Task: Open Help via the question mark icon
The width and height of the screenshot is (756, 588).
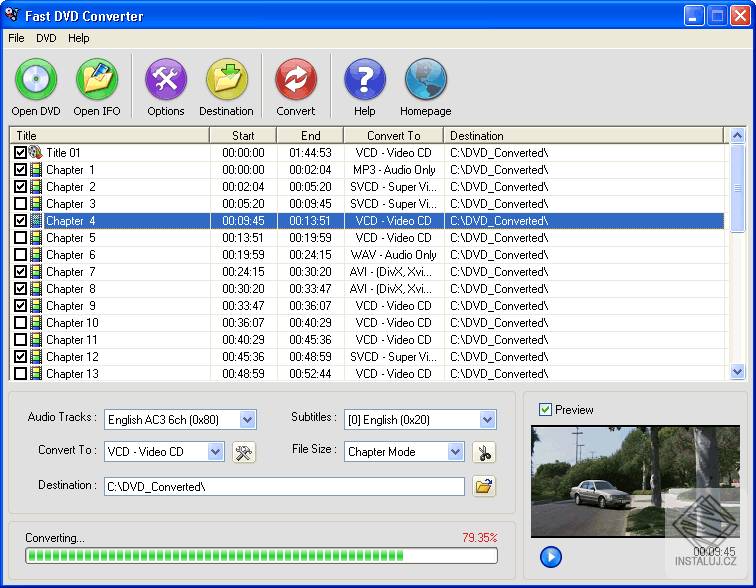Action: tap(364, 80)
